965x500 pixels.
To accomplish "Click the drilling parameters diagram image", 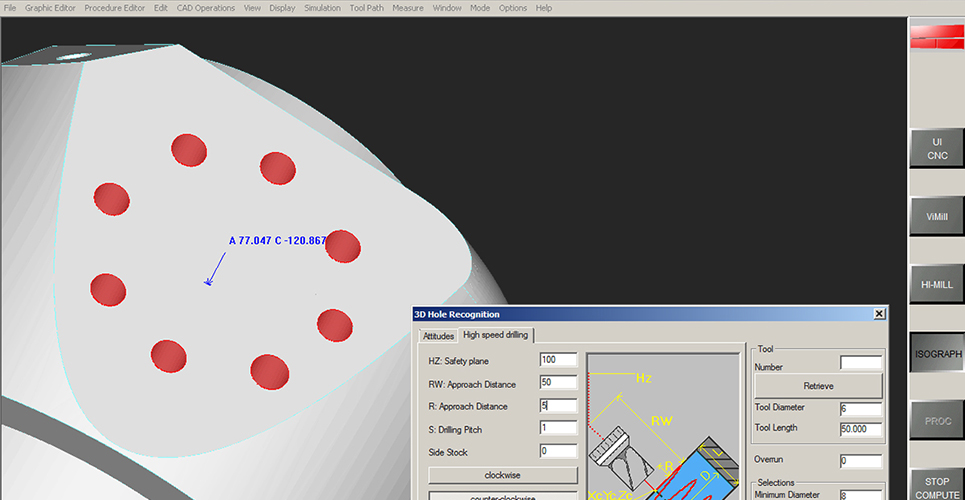I will click(x=663, y=426).
